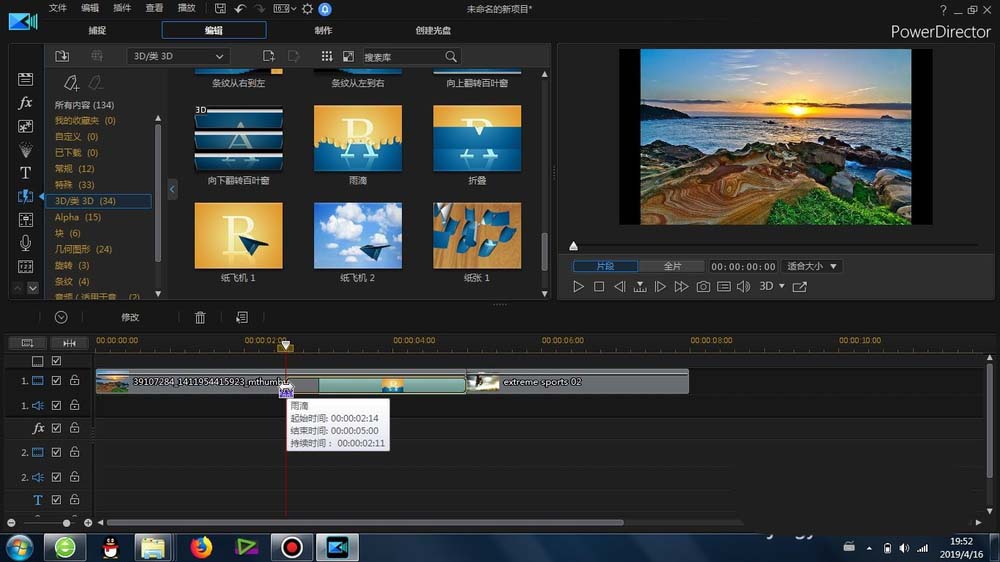This screenshot has height=562, width=1000.
Task: Toggle the lock on audio track 1
Action: 74,405
